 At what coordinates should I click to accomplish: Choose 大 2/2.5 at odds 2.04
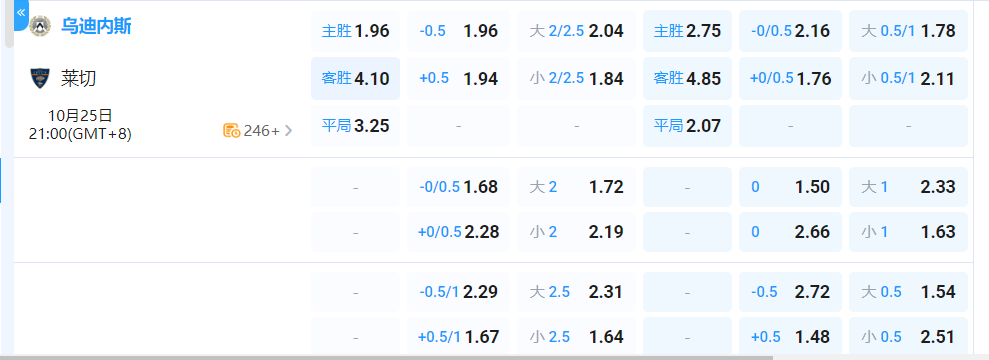(x=576, y=31)
